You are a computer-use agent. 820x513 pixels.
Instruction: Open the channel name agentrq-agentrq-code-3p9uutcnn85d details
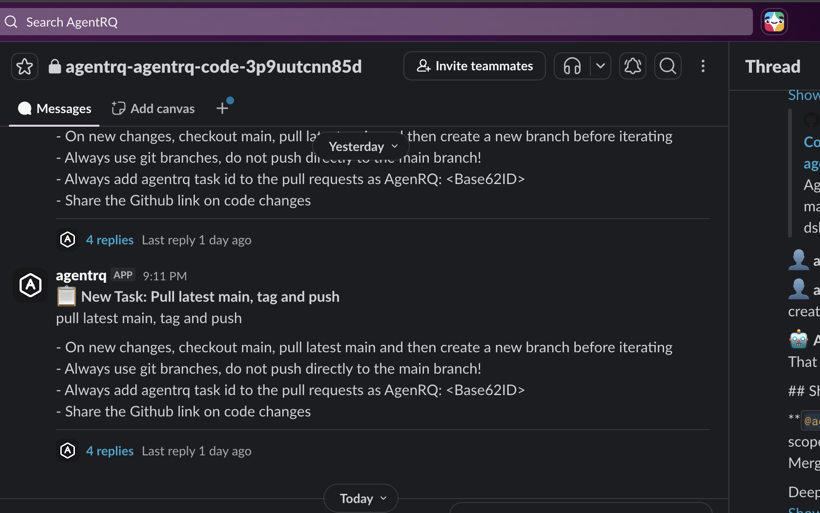pyautogui.click(x=213, y=66)
